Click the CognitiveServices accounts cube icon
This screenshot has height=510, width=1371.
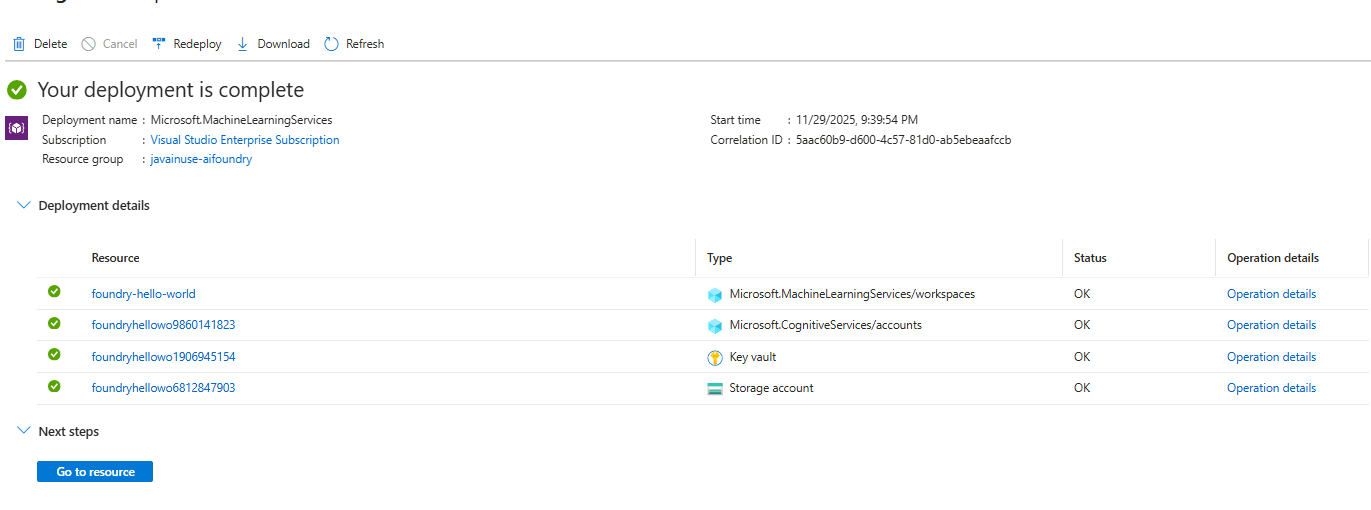714,325
